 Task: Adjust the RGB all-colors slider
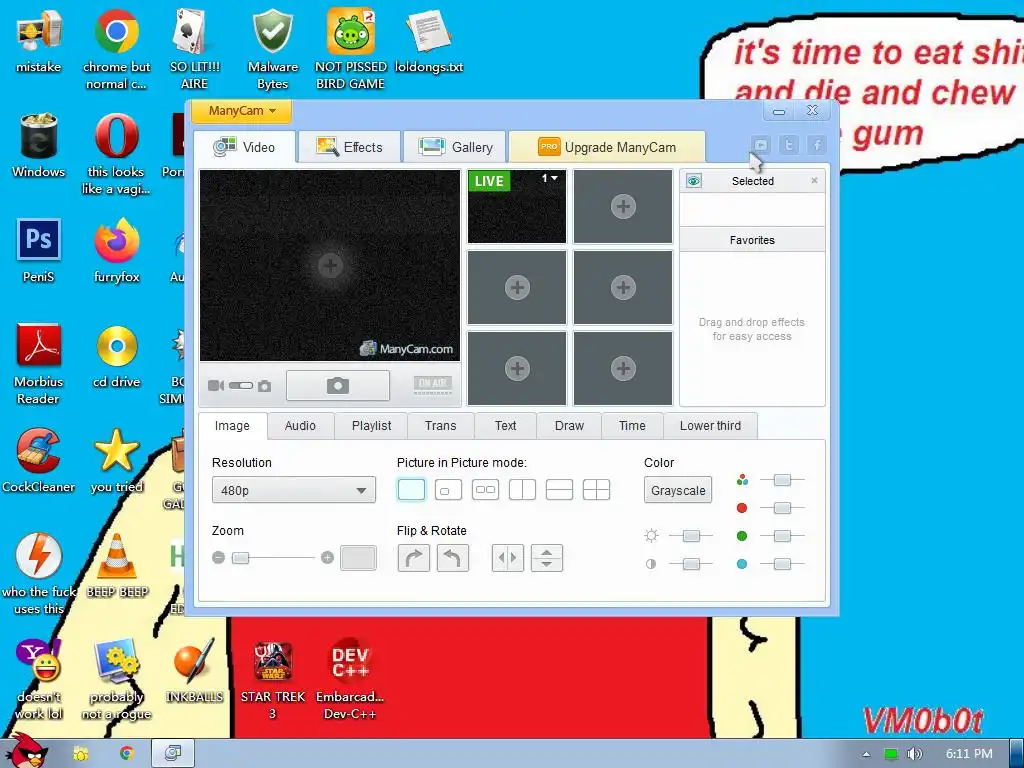point(782,480)
